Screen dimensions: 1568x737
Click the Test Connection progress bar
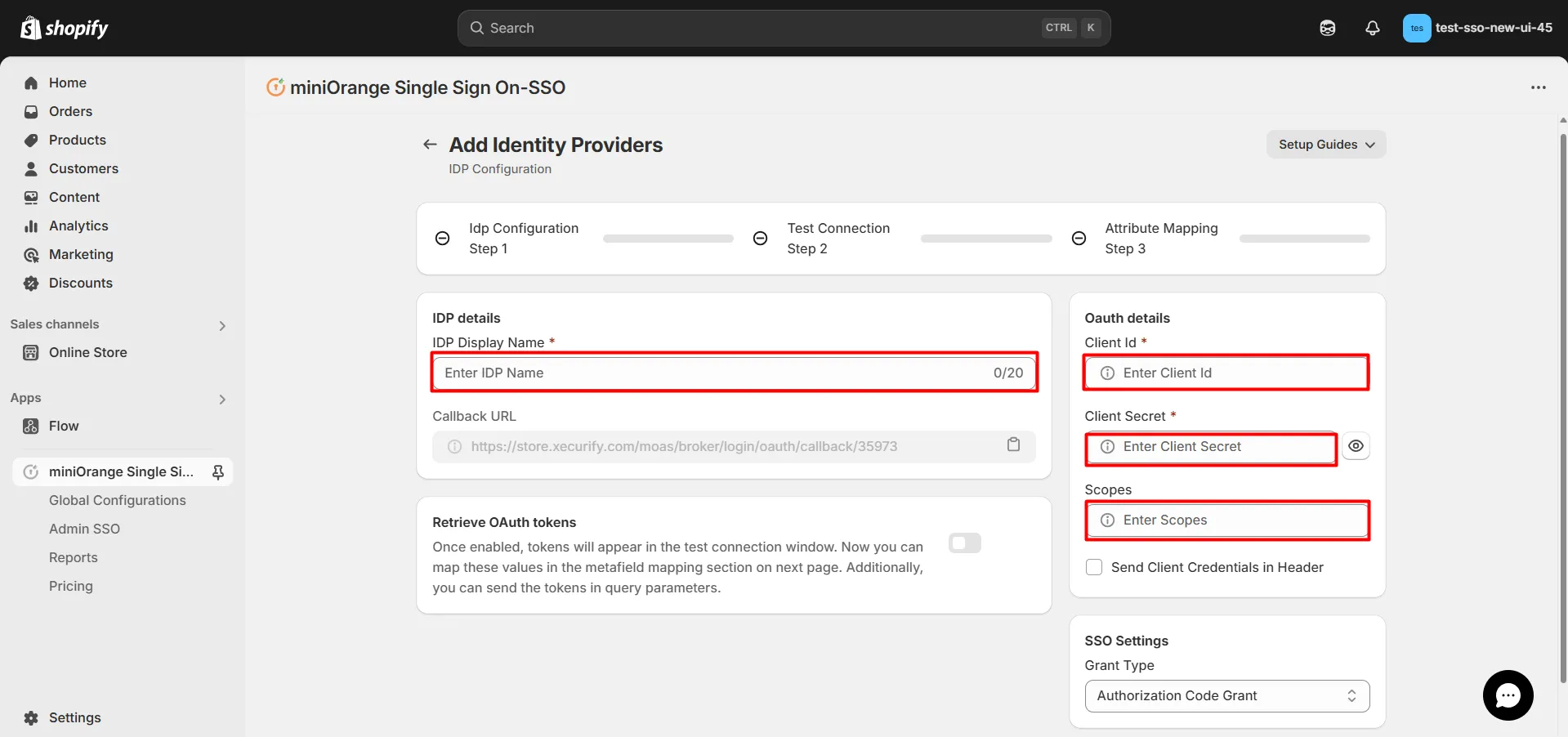pos(986,239)
